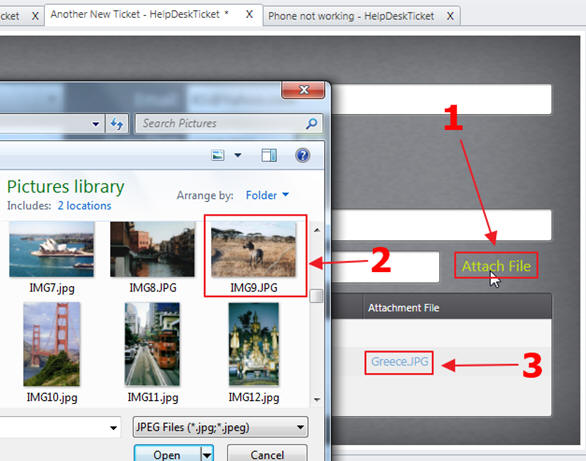Click the file list scrollbar down arrow
586x461 pixels.
[317, 399]
